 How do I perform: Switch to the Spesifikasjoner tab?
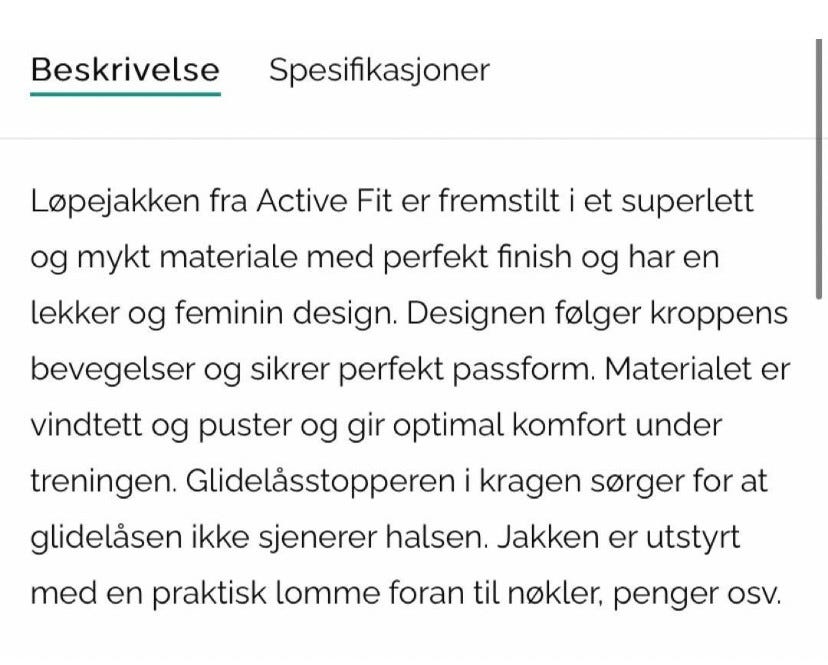(x=377, y=70)
